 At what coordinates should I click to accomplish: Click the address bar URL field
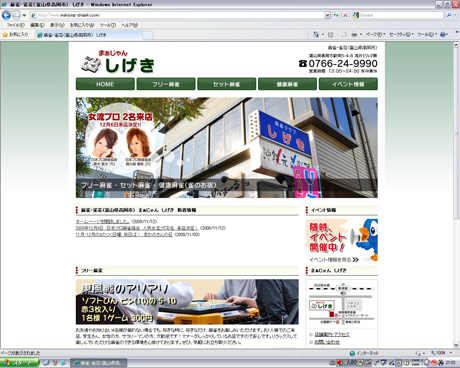[x=177, y=15]
